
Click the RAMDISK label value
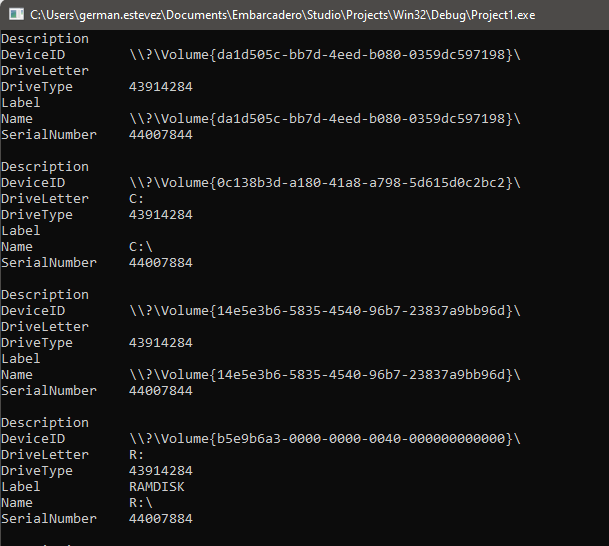[157, 487]
